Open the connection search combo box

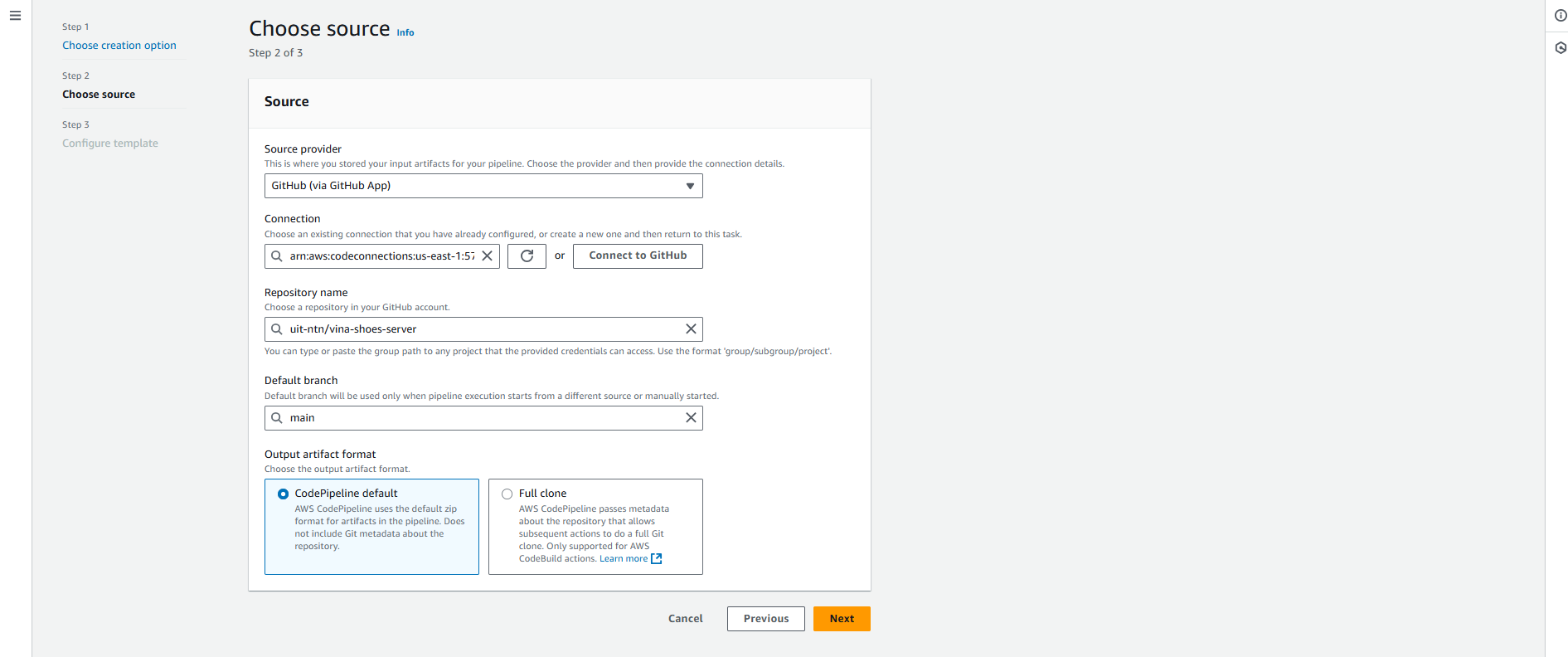381,256
